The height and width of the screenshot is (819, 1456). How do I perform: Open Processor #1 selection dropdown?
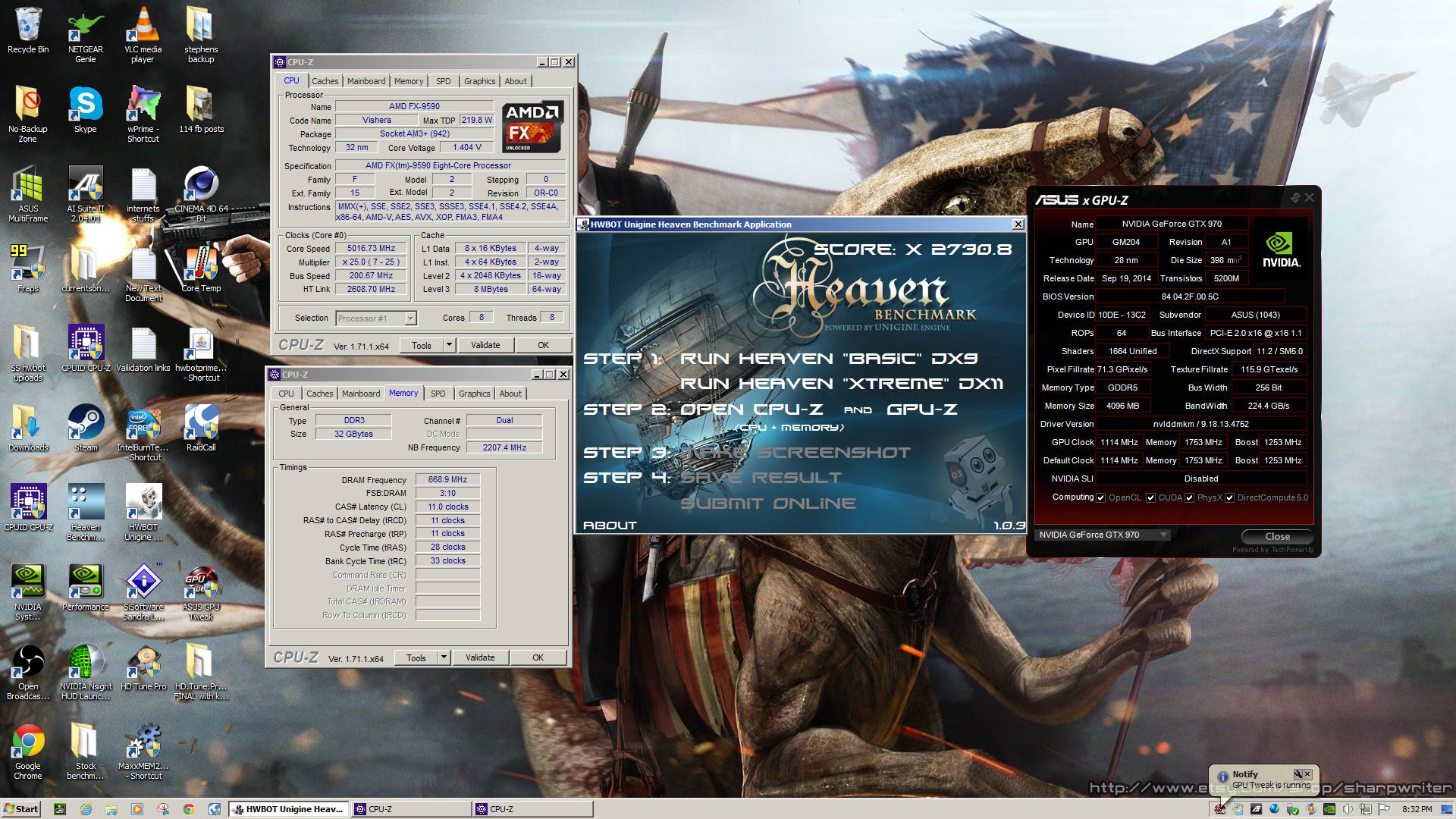click(376, 318)
